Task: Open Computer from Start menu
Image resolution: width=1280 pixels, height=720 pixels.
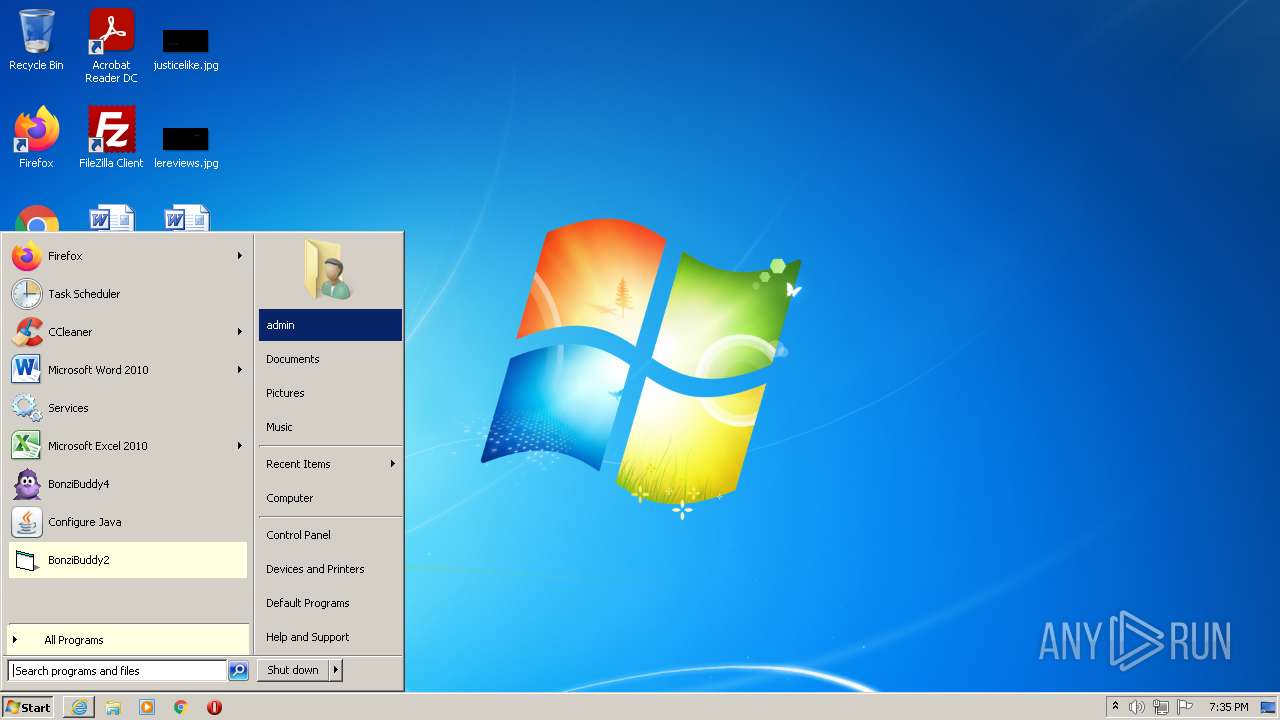Action: tap(330, 498)
